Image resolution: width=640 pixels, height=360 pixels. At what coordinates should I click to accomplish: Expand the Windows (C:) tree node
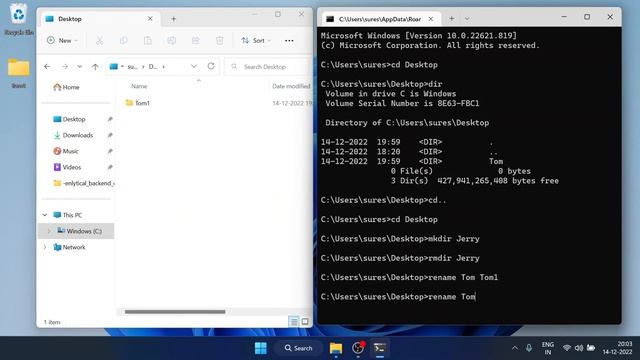[x=49, y=231]
